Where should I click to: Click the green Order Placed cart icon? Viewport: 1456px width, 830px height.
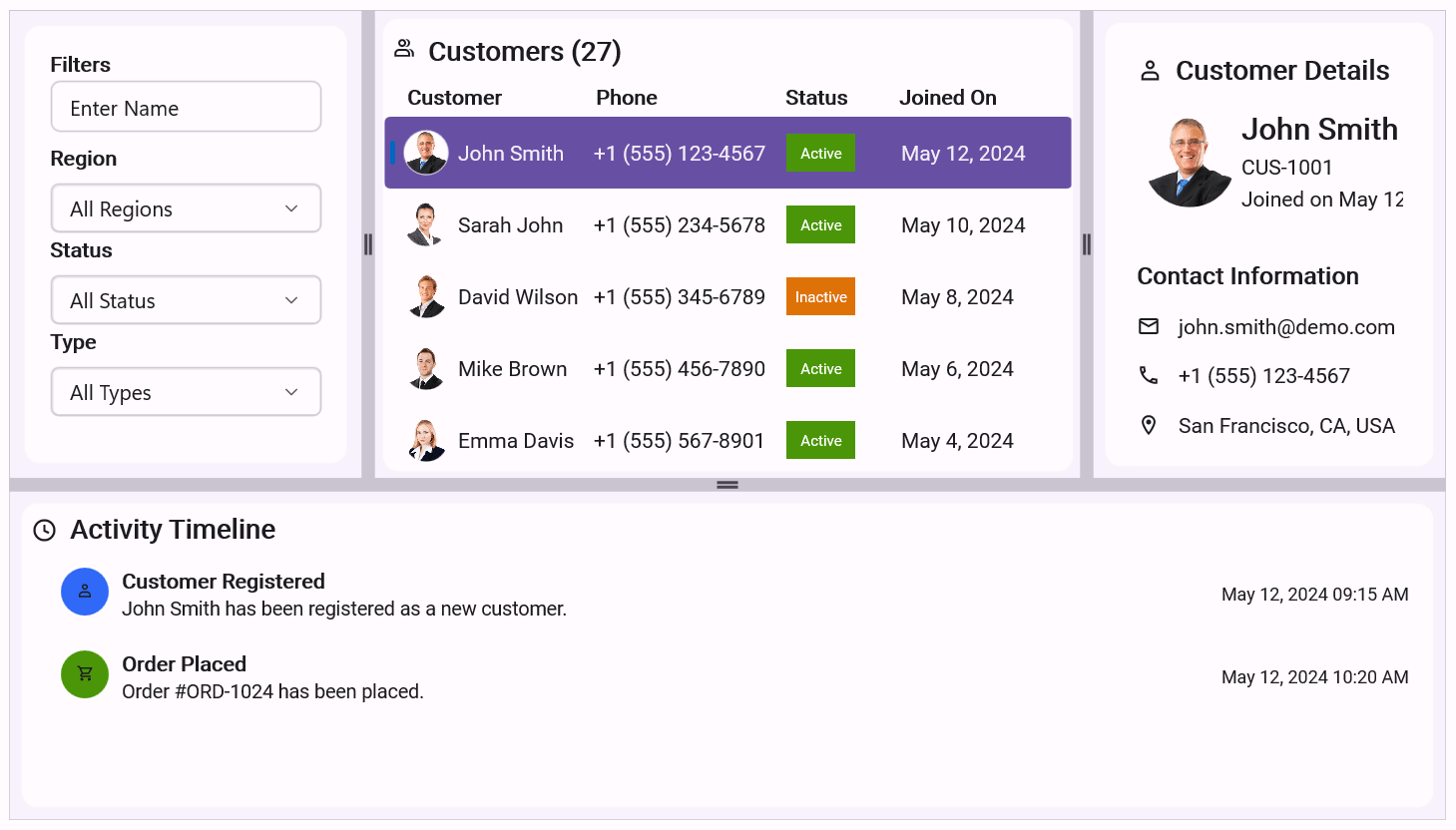[x=85, y=674]
